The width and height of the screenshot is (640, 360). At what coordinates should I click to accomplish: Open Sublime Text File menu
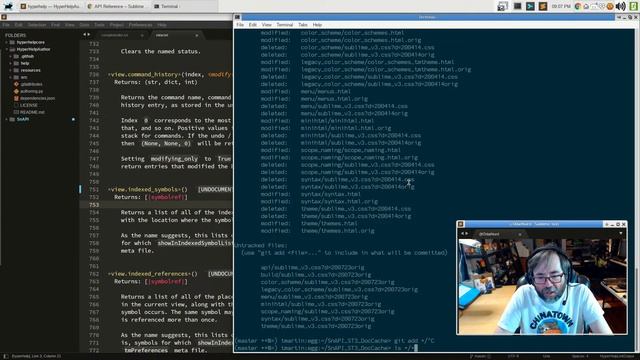pos(6,25)
